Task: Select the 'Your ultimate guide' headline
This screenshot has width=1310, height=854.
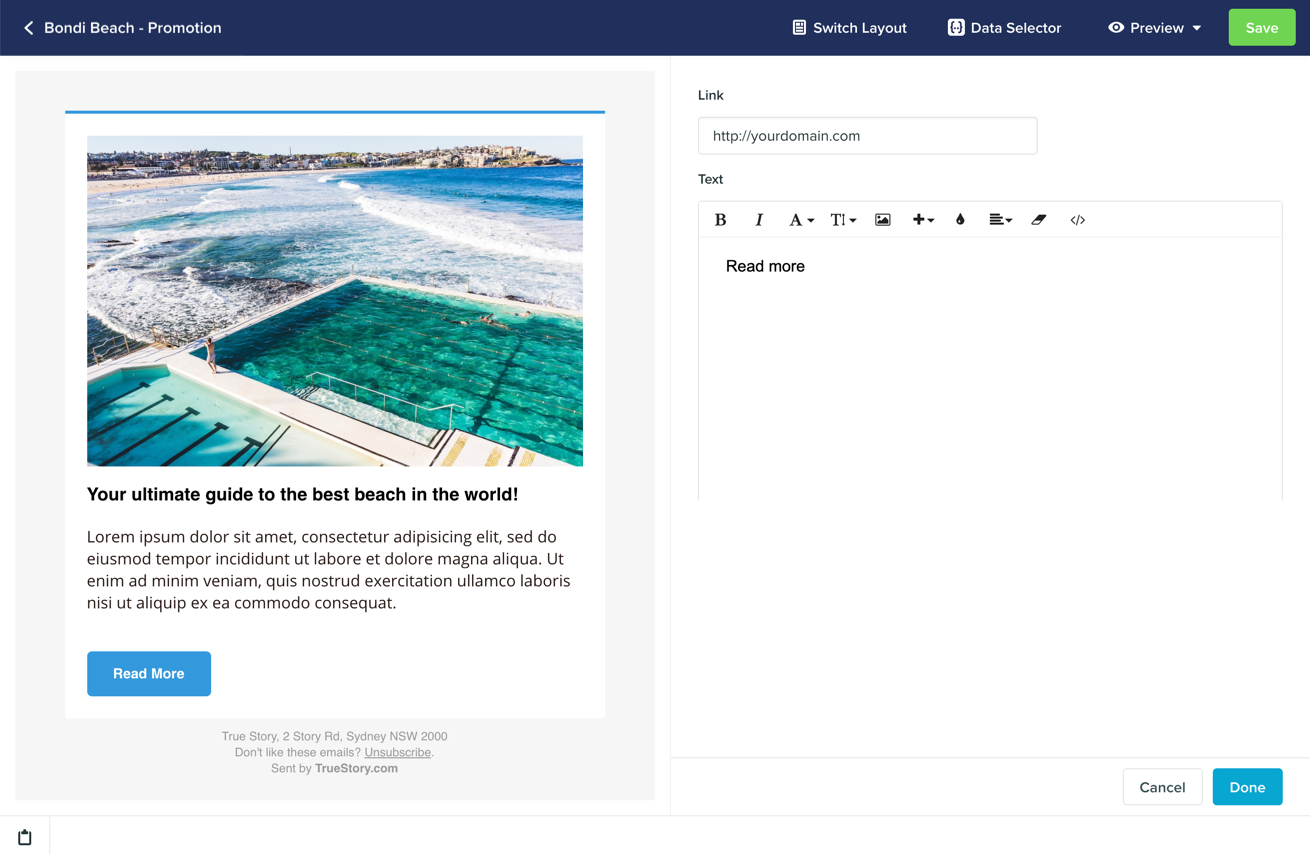Action: (302, 494)
